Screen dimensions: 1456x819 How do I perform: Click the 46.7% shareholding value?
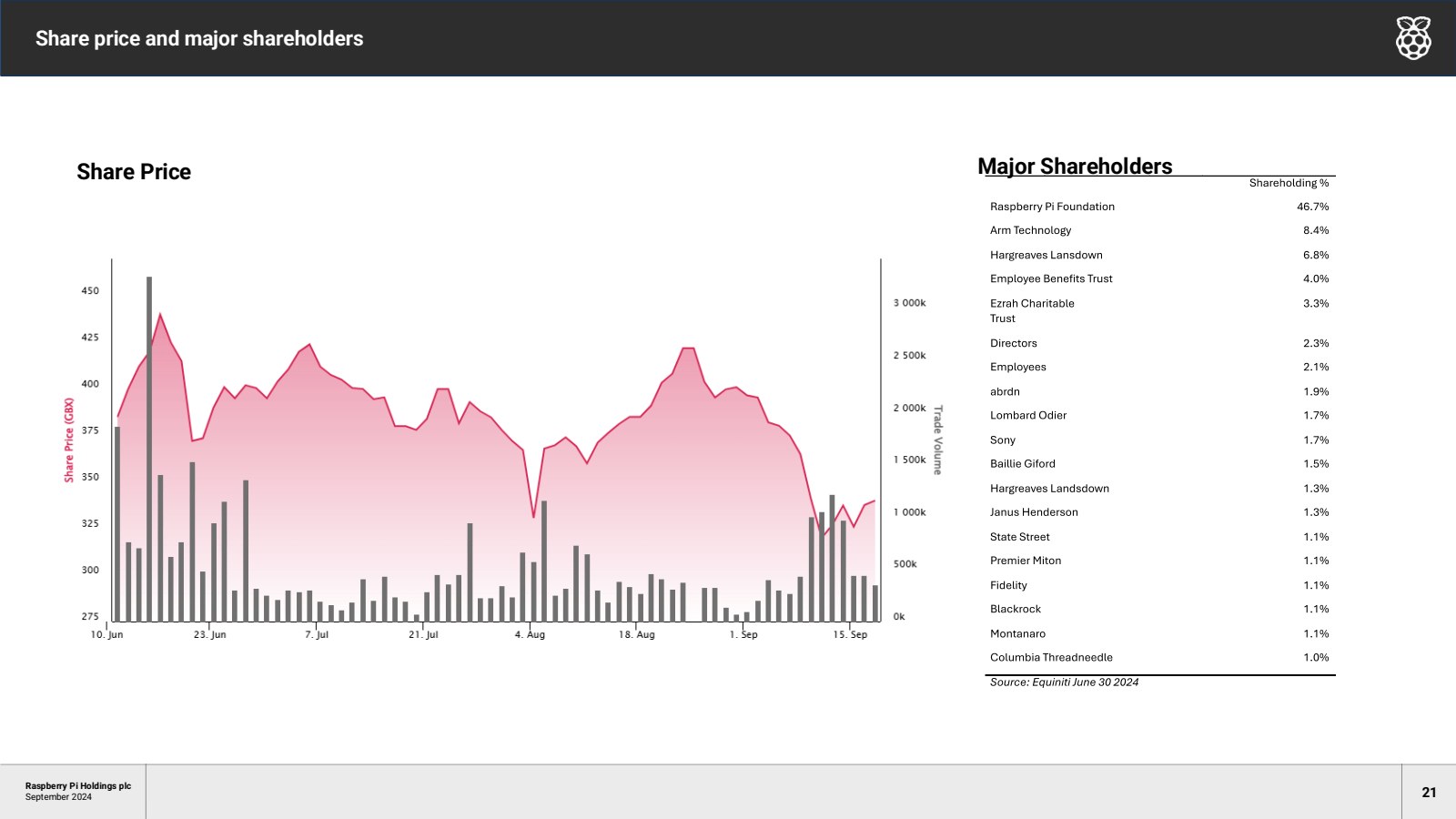pos(1313,207)
